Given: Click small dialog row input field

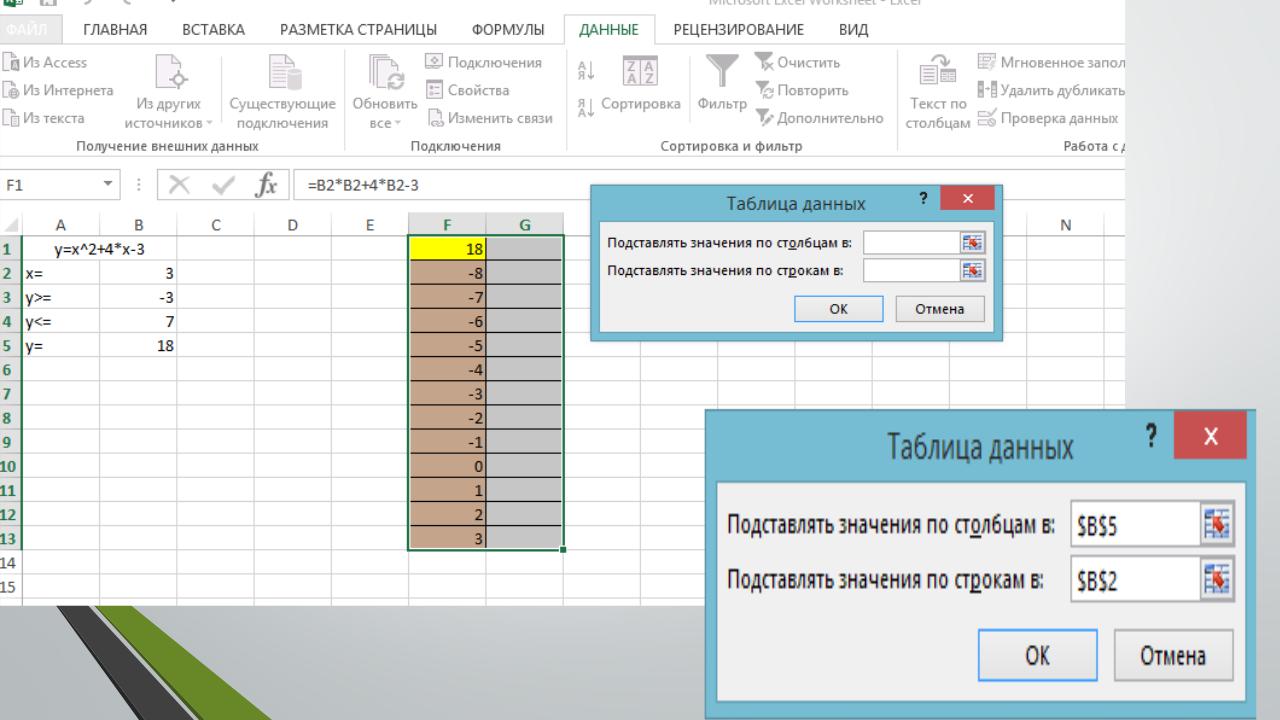Looking at the screenshot, I should [912, 270].
